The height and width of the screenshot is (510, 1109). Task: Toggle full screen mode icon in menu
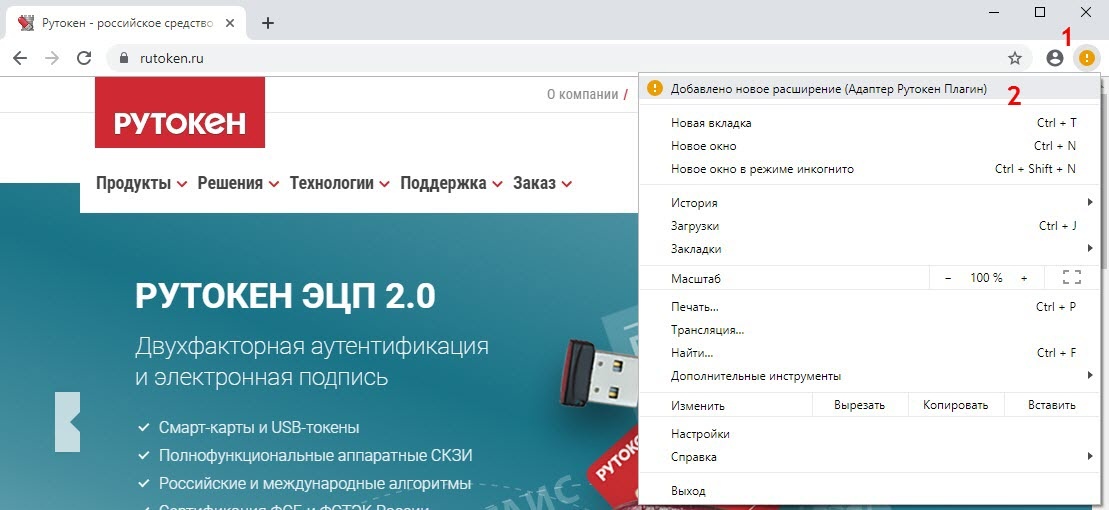click(1072, 277)
